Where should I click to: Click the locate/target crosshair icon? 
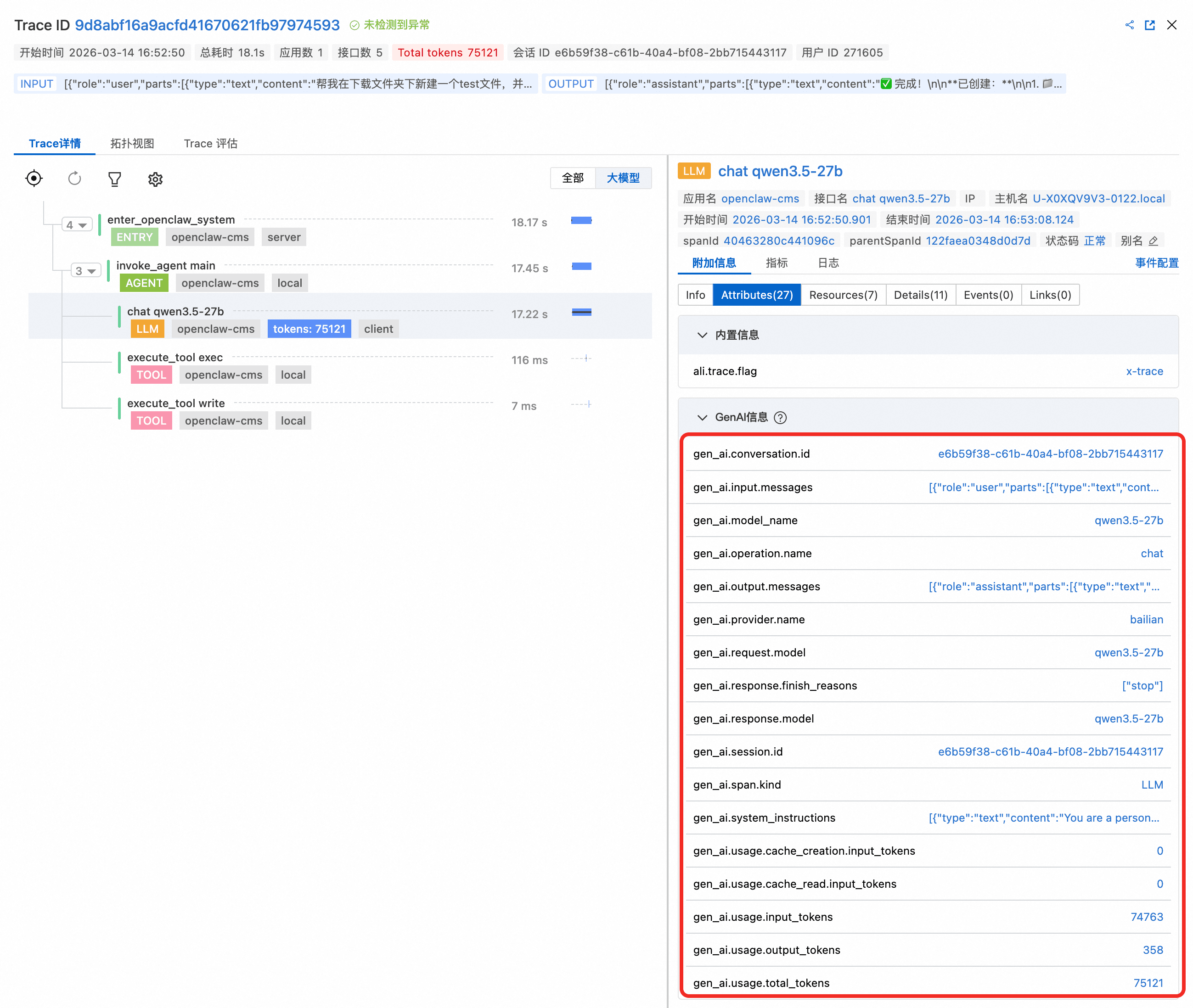[34, 179]
